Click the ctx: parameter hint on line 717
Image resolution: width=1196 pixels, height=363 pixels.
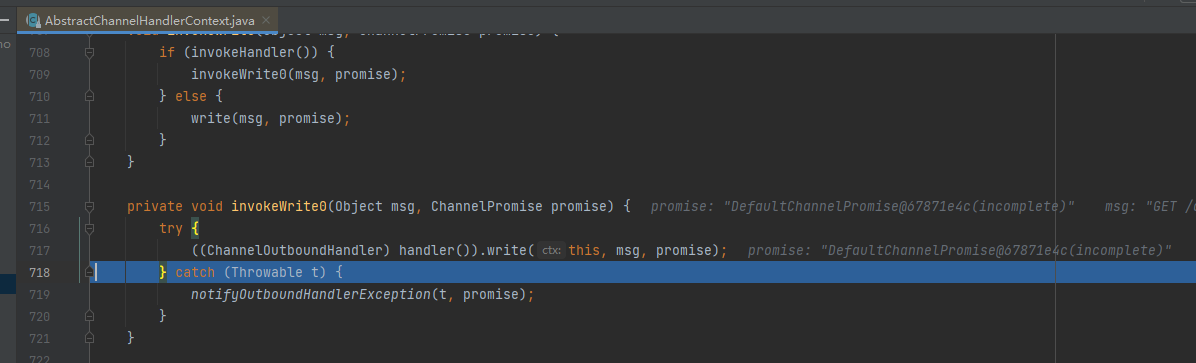(551, 250)
